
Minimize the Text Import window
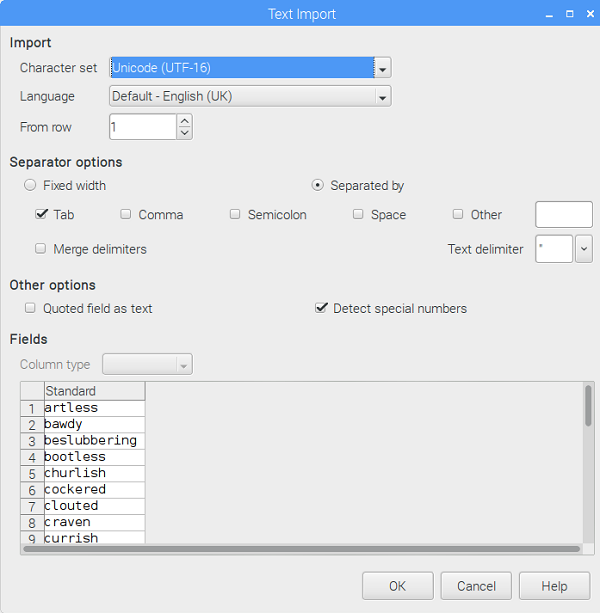(x=549, y=14)
